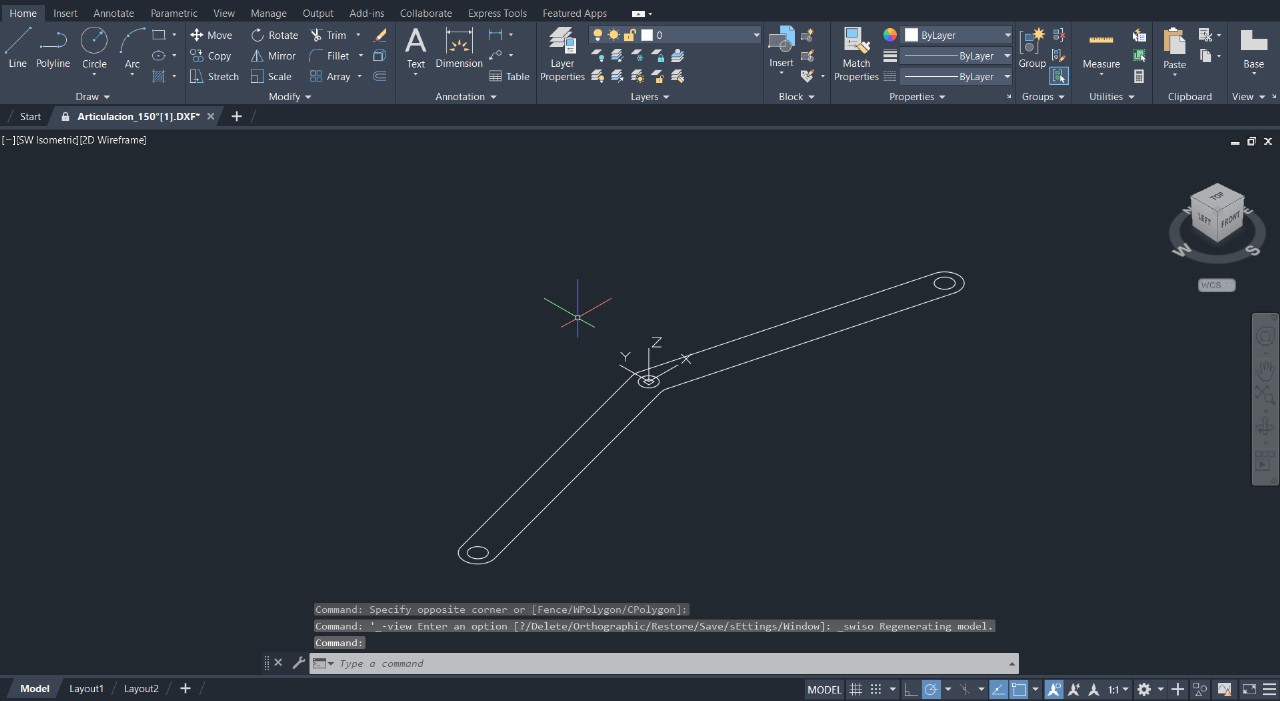Open the Annotate ribbon tab
The width and height of the screenshot is (1280, 701).
[113, 13]
